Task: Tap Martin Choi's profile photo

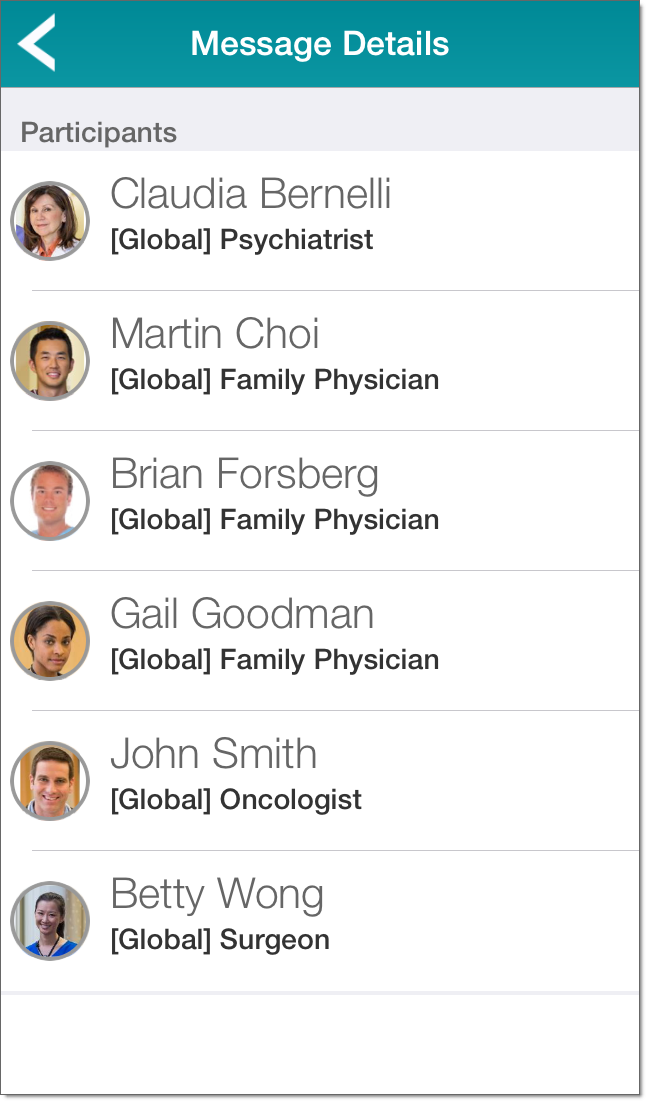Action: pyautogui.click(x=50, y=361)
